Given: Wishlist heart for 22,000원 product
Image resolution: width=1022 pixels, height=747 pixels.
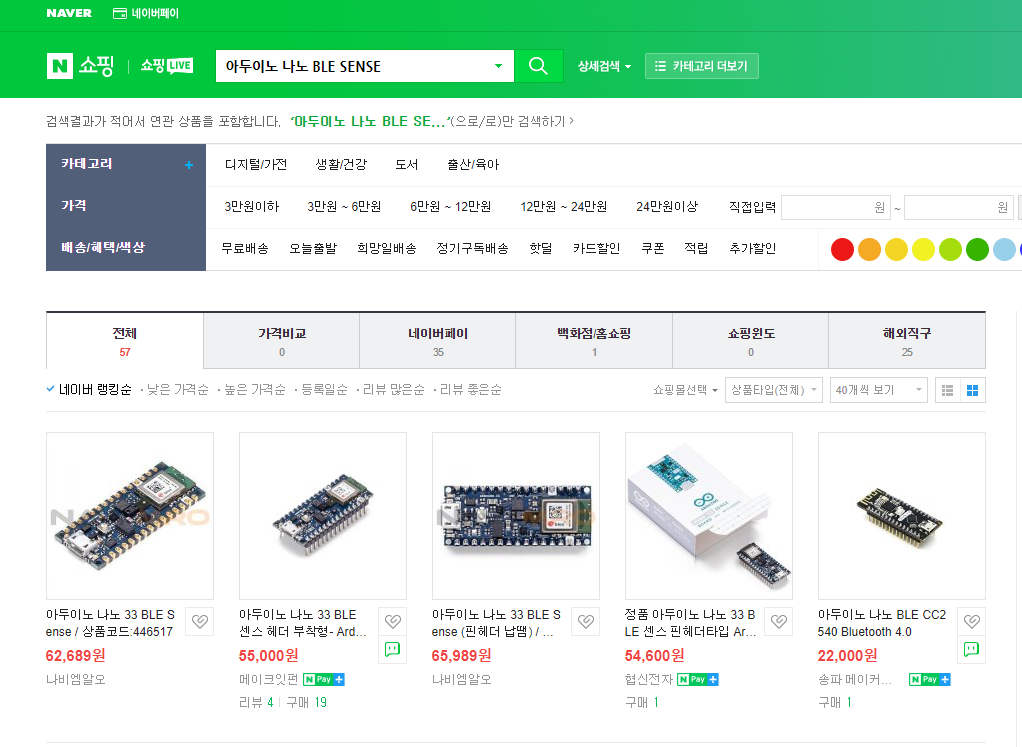Looking at the screenshot, I should coord(971,621).
